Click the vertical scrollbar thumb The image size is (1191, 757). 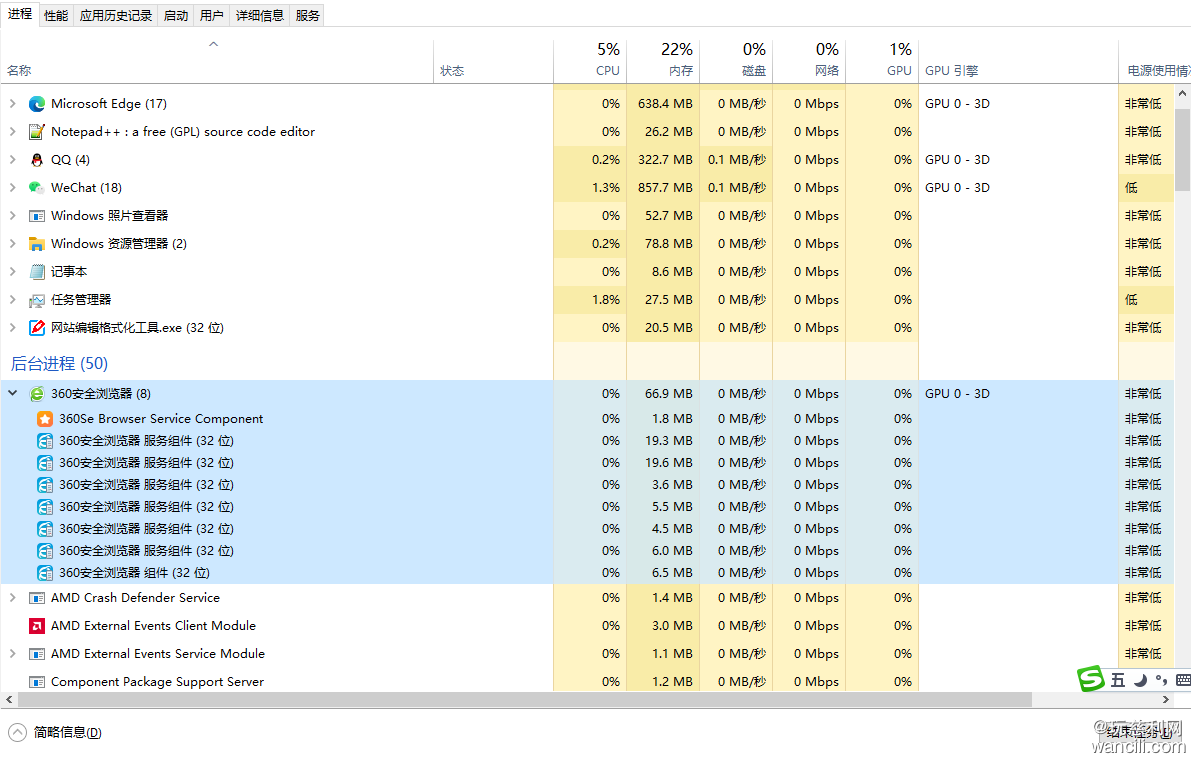(x=1182, y=150)
